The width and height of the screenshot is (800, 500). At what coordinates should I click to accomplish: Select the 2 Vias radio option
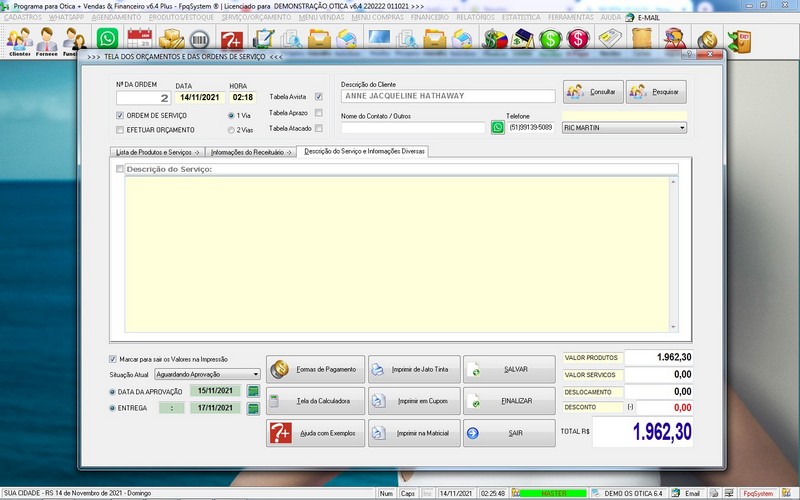coord(231,130)
